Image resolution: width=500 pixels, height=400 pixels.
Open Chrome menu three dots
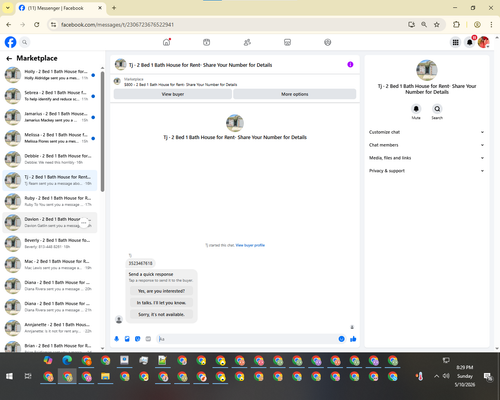click(x=491, y=24)
